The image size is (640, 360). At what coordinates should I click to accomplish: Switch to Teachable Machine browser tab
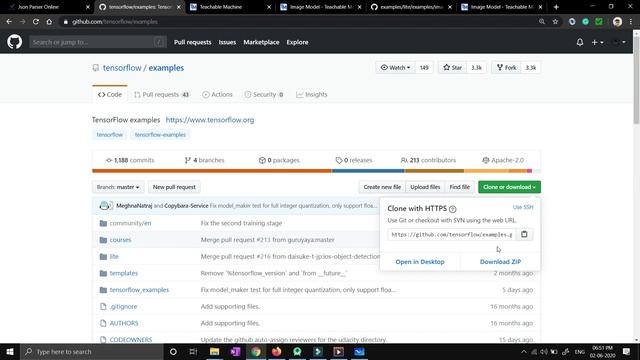[229, 7]
